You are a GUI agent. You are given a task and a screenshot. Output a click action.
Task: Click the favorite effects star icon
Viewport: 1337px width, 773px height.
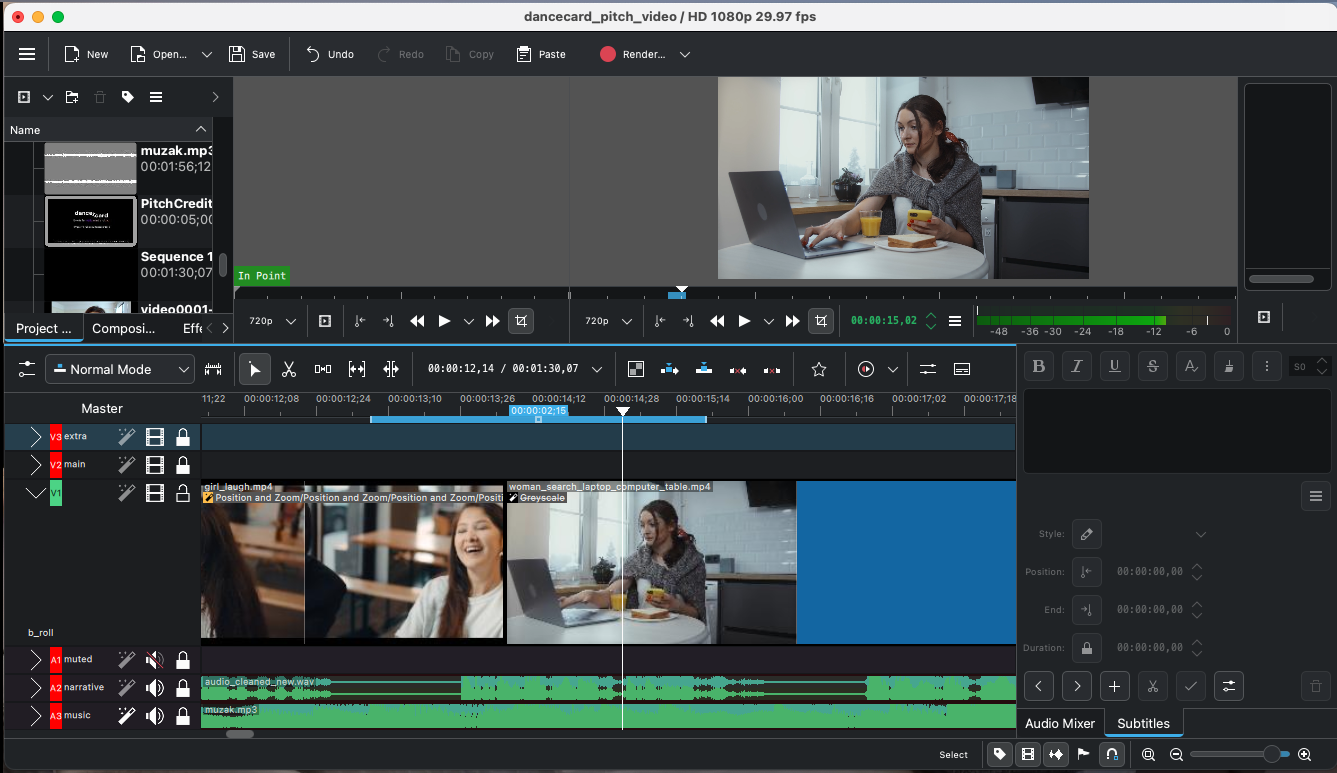(x=819, y=369)
